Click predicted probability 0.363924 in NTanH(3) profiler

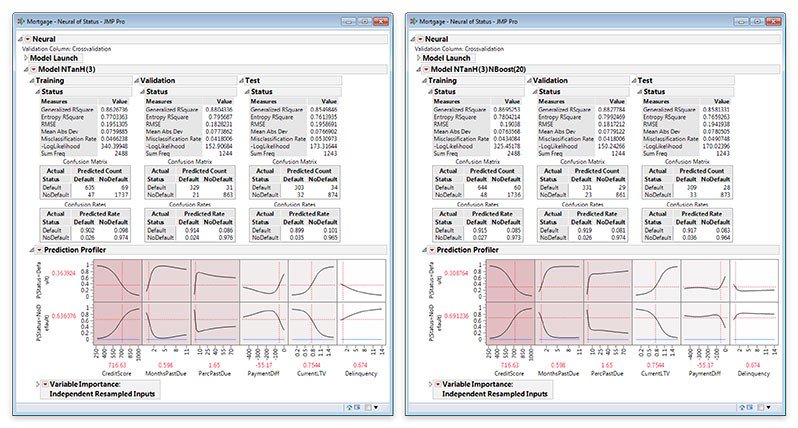pos(64,273)
